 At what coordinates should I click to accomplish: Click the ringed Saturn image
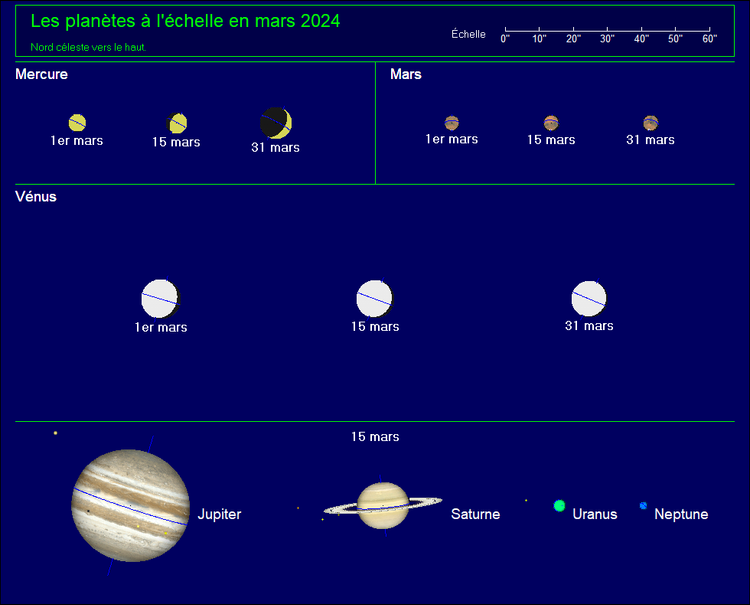pyautogui.click(x=383, y=506)
